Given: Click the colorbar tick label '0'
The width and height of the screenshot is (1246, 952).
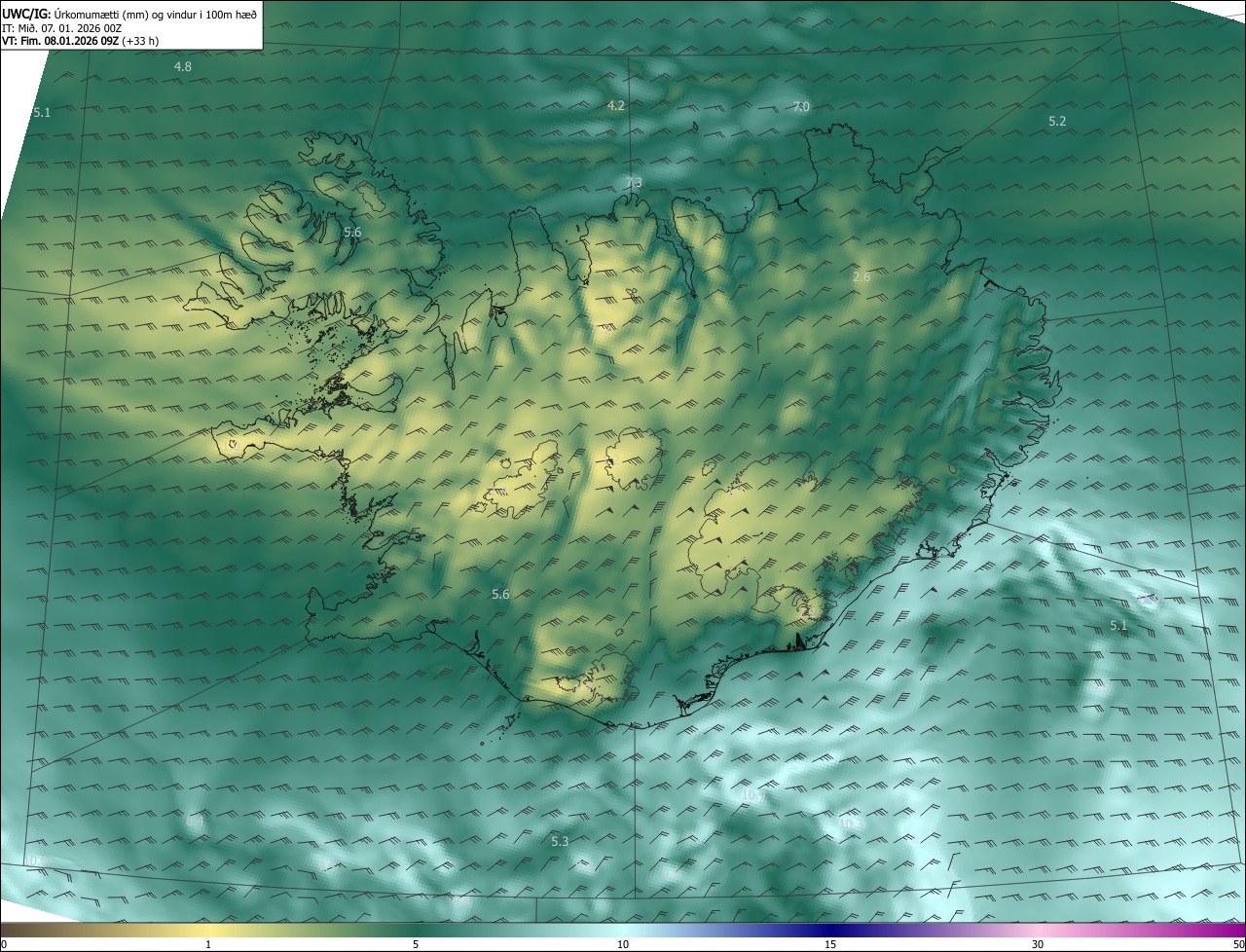Looking at the screenshot, I should [x=4, y=944].
